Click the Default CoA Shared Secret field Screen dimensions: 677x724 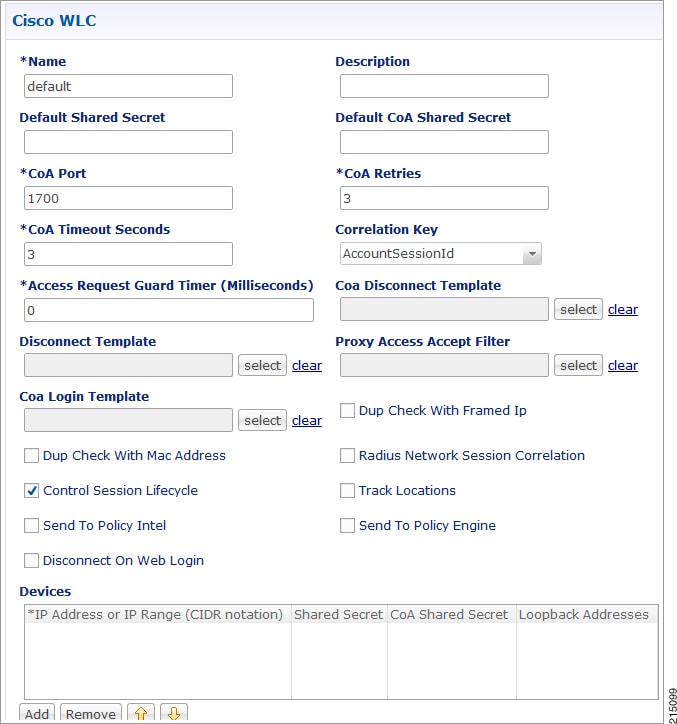point(444,142)
